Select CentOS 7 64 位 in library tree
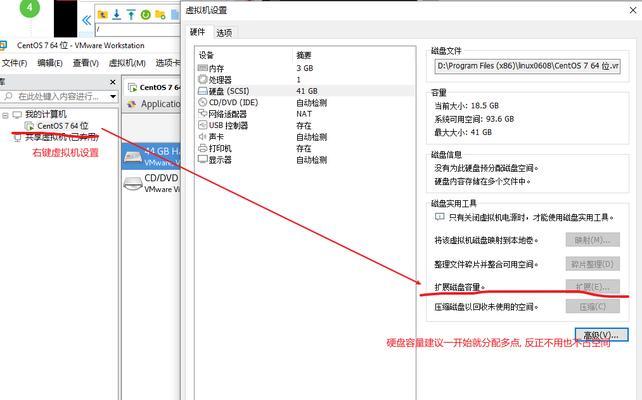This screenshot has width=642, height=400. (63, 126)
